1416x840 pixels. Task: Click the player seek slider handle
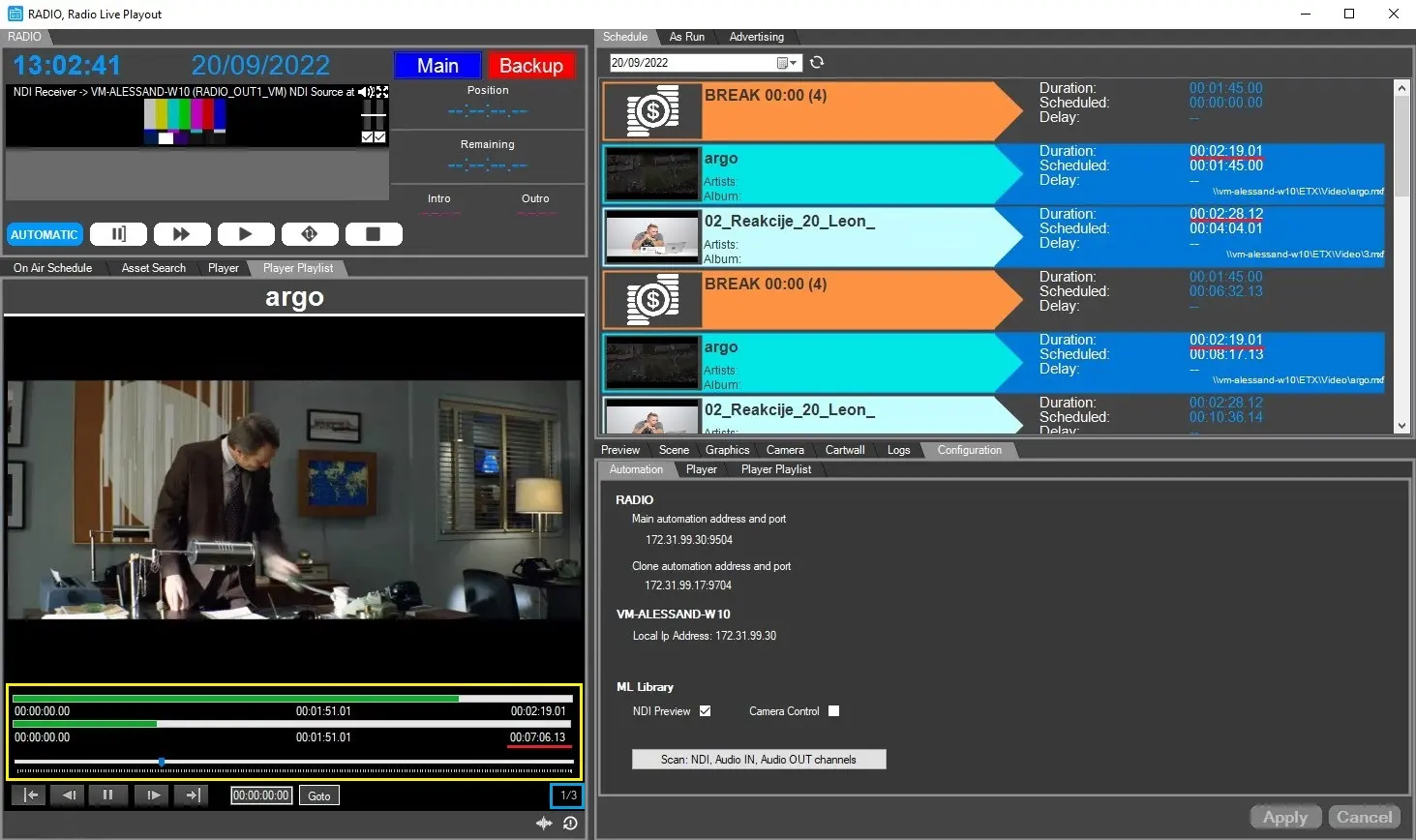click(x=162, y=762)
